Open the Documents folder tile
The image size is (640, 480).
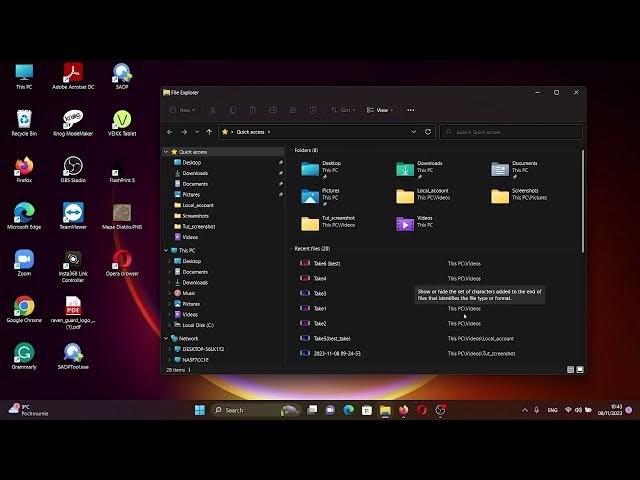(x=514, y=169)
